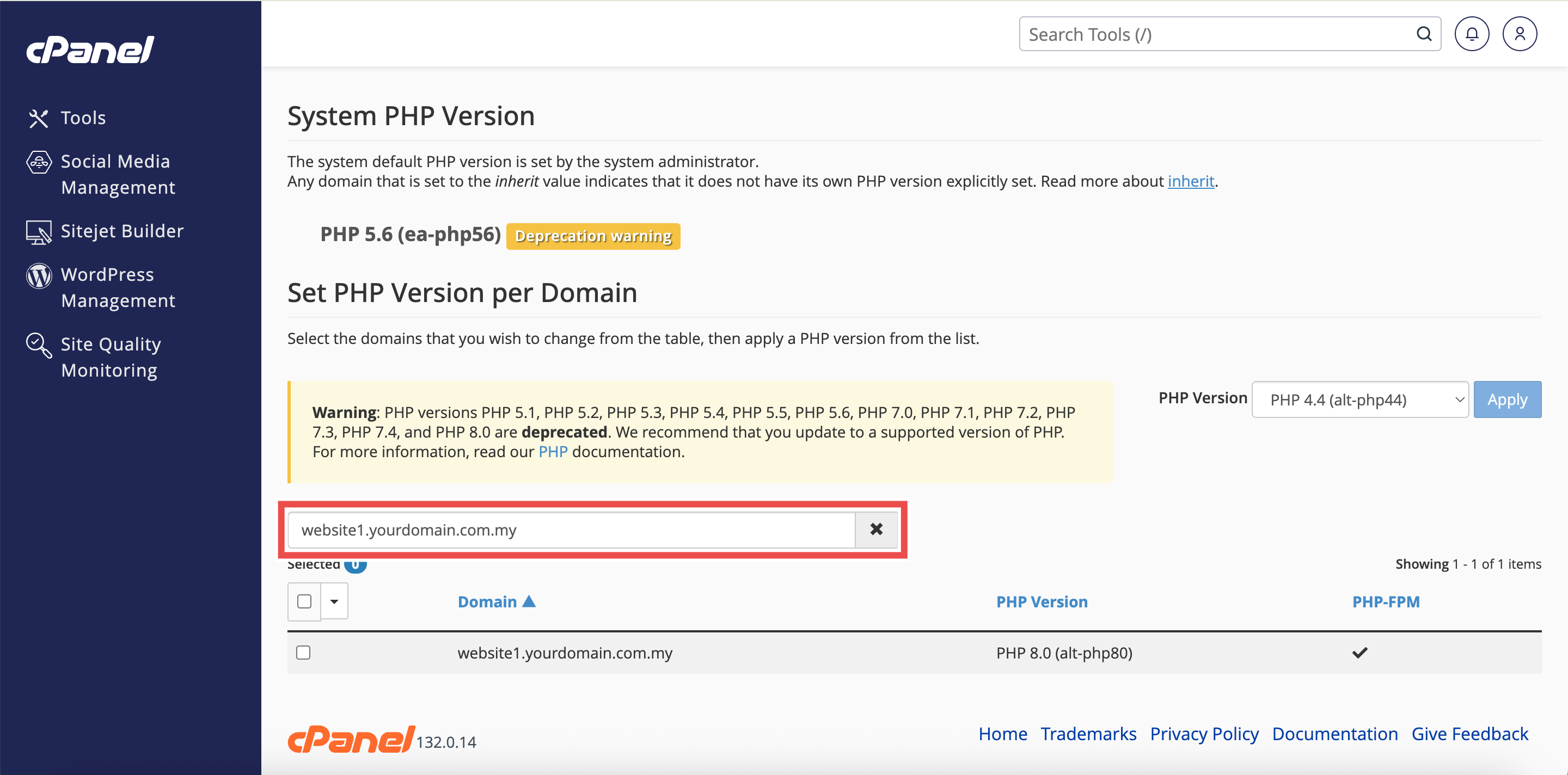Clear the domain filter with X button
Screen dimensions: 1568x775
coord(876,529)
